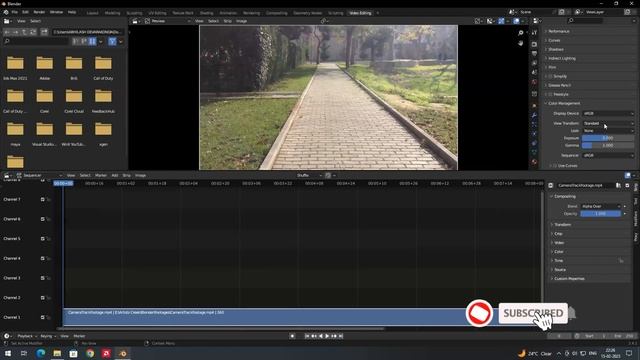Open the sequencer Add menu
This screenshot has height=360, width=640.
tap(115, 176)
